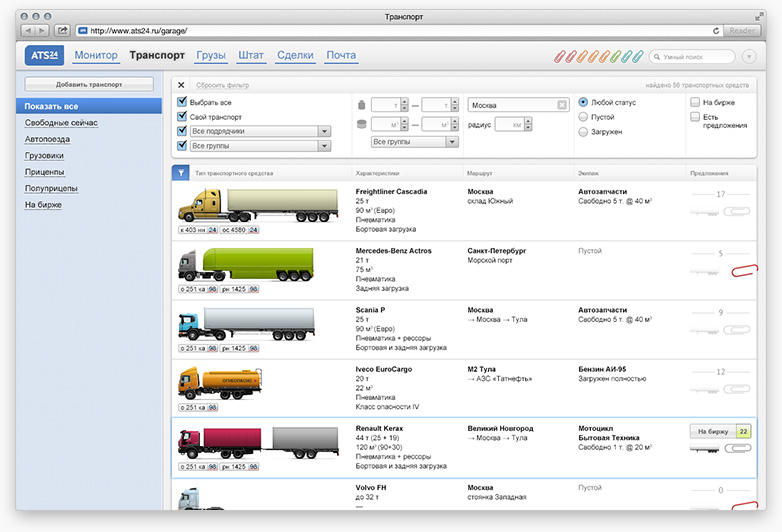Select the Транспорт tab
782x532 pixels.
(x=157, y=55)
